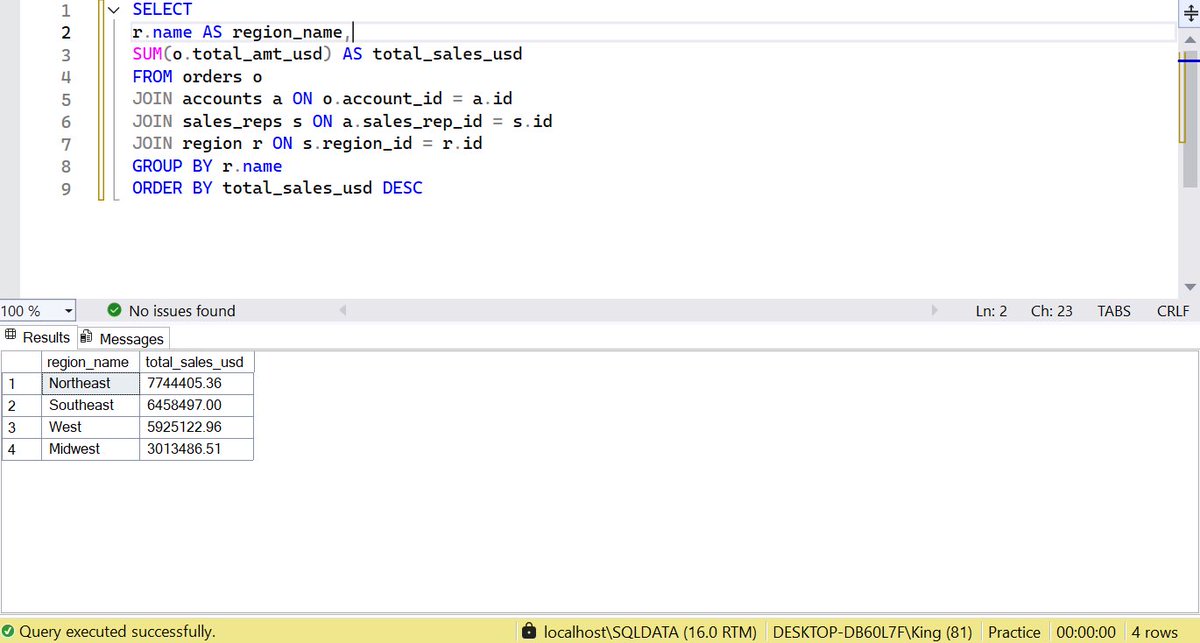Click the padlock connection icon in the status bar
The image size is (1200, 643).
(529, 631)
